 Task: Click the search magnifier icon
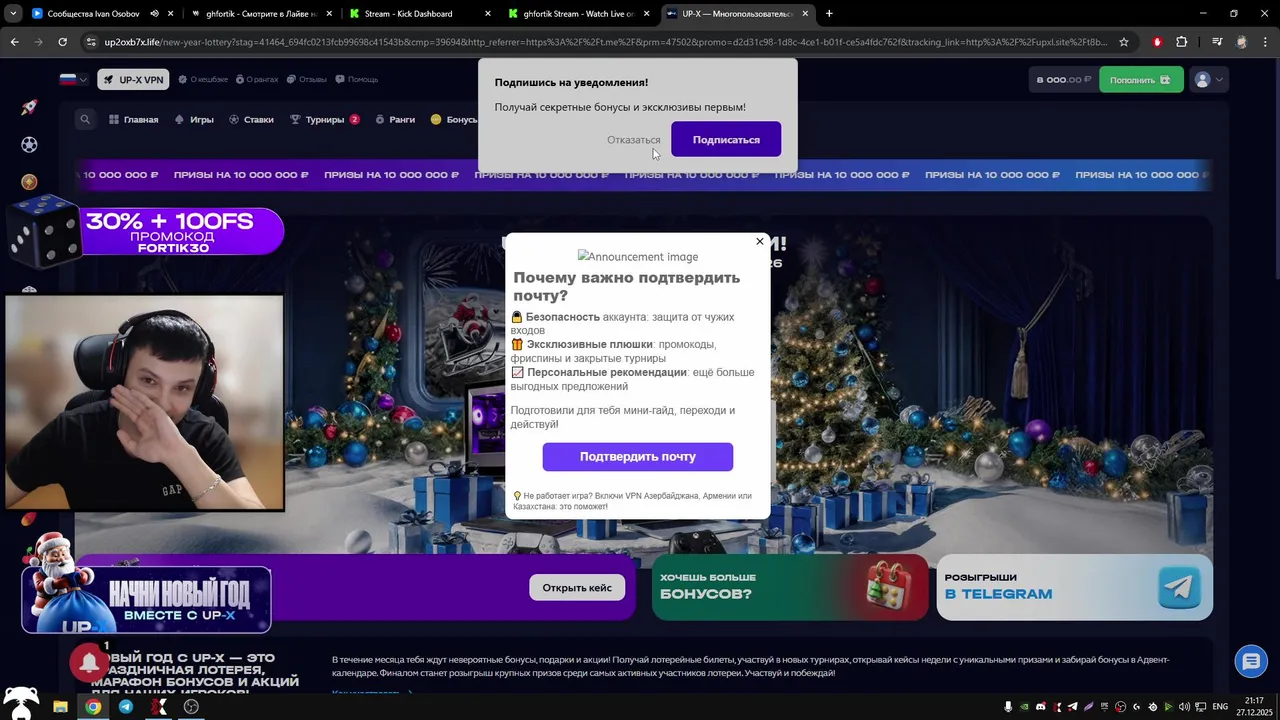(x=85, y=119)
